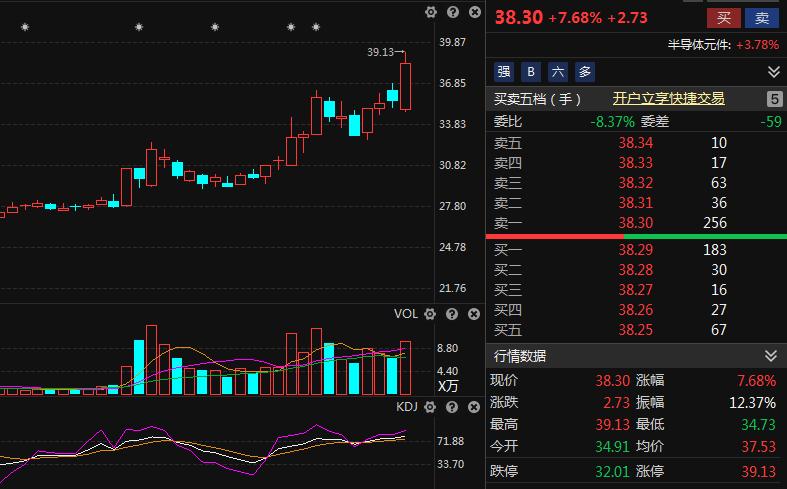787x489 pixels.
Task: Select 卖四 price 38.33
Action: (635, 163)
